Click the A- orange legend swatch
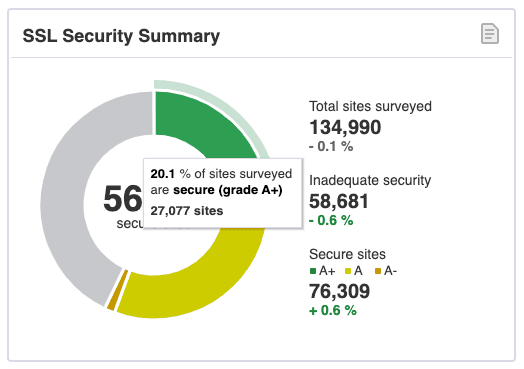Viewport: 524px width, 369px height. pos(378,271)
